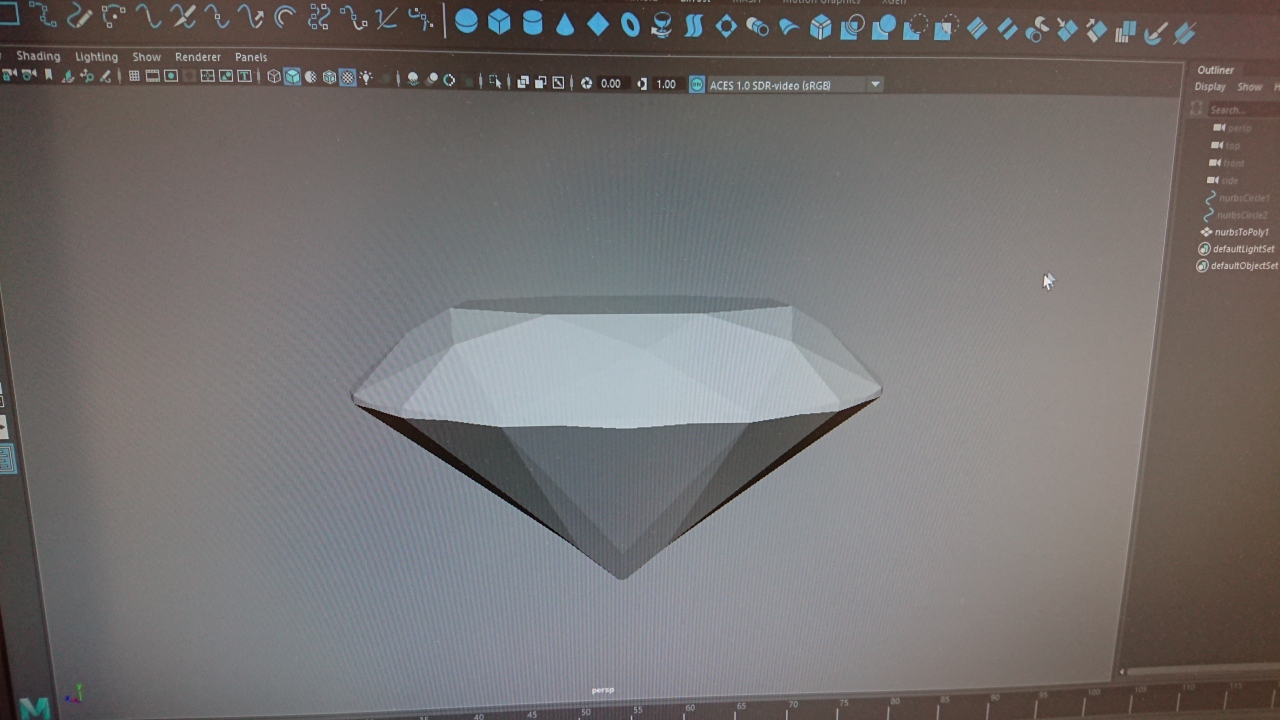Create a NURBS cube from shelf

pos(499,21)
